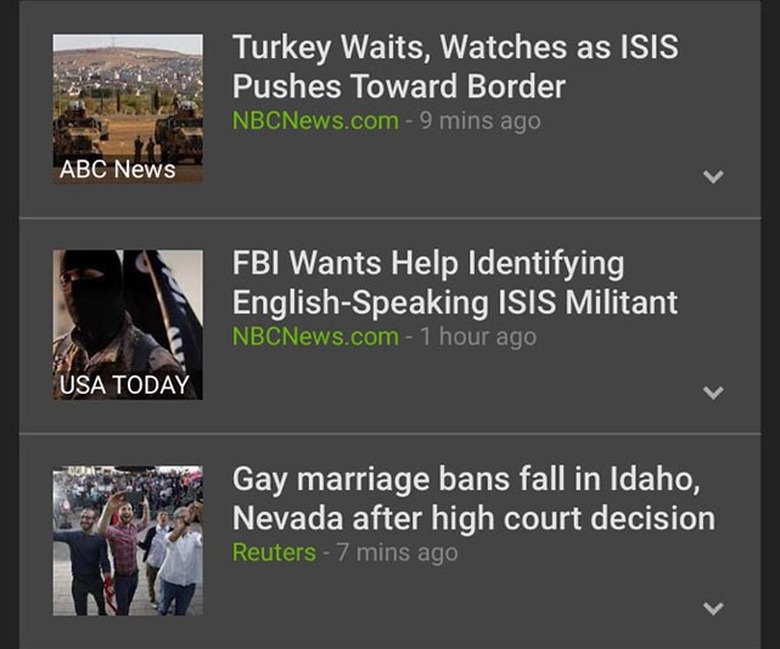Tap the celebrating crowd thumbnail image
Image resolution: width=780 pixels, height=649 pixels.
pos(128,541)
